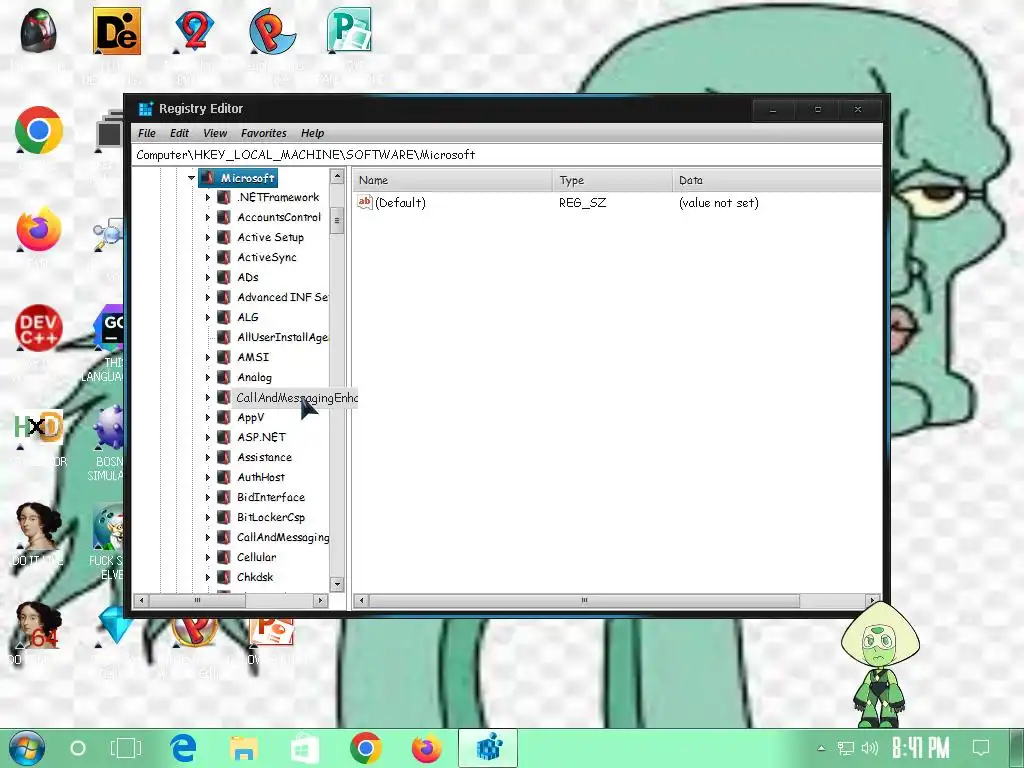Sort values by the Data column
The image size is (1024, 768).
pos(777,180)
